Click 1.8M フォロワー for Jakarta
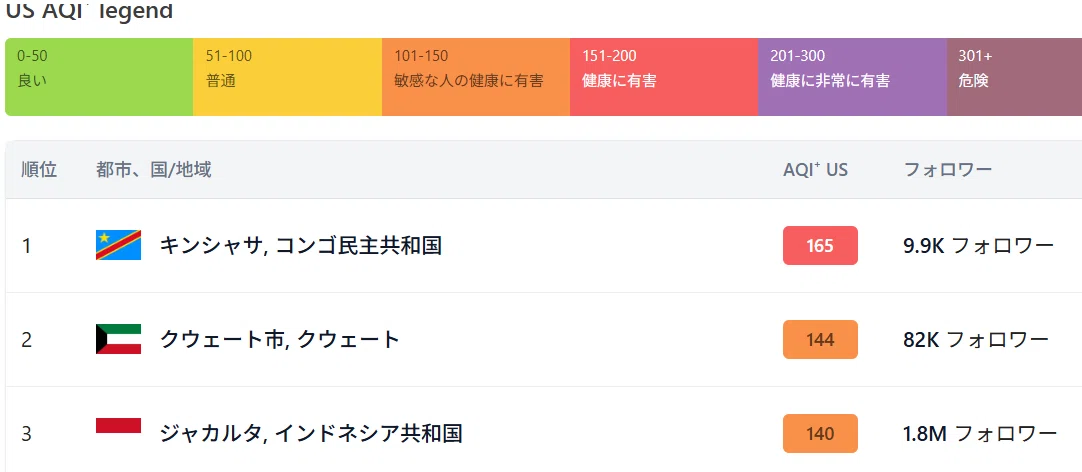The image size is (1082, 472). (x=980, y=433)
